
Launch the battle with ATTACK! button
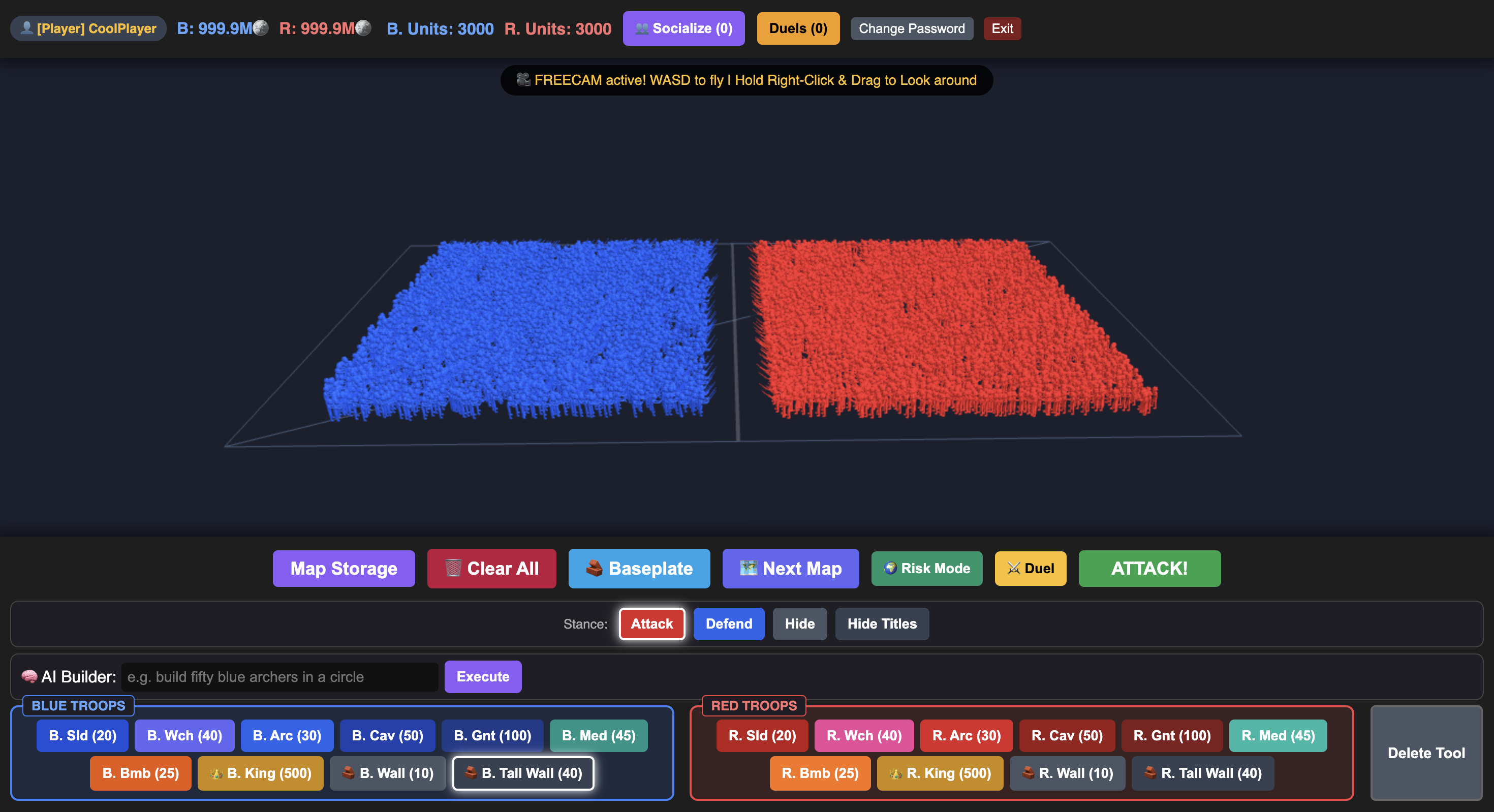(1149, 569)
